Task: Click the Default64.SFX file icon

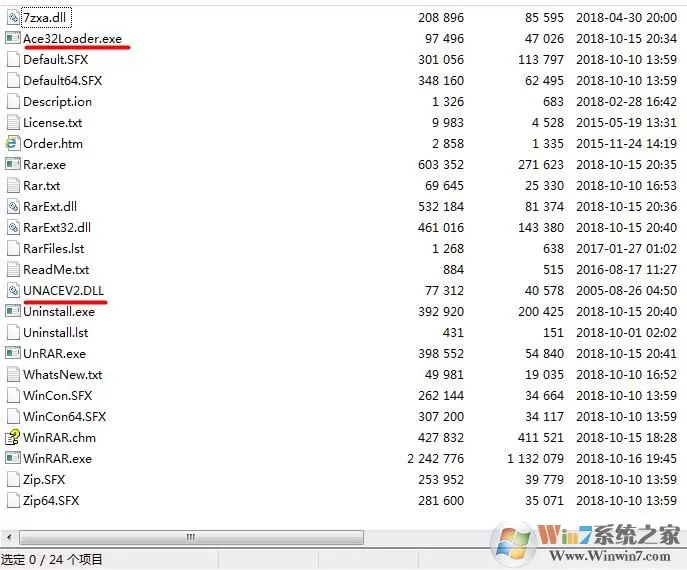Action: point(13,80)
